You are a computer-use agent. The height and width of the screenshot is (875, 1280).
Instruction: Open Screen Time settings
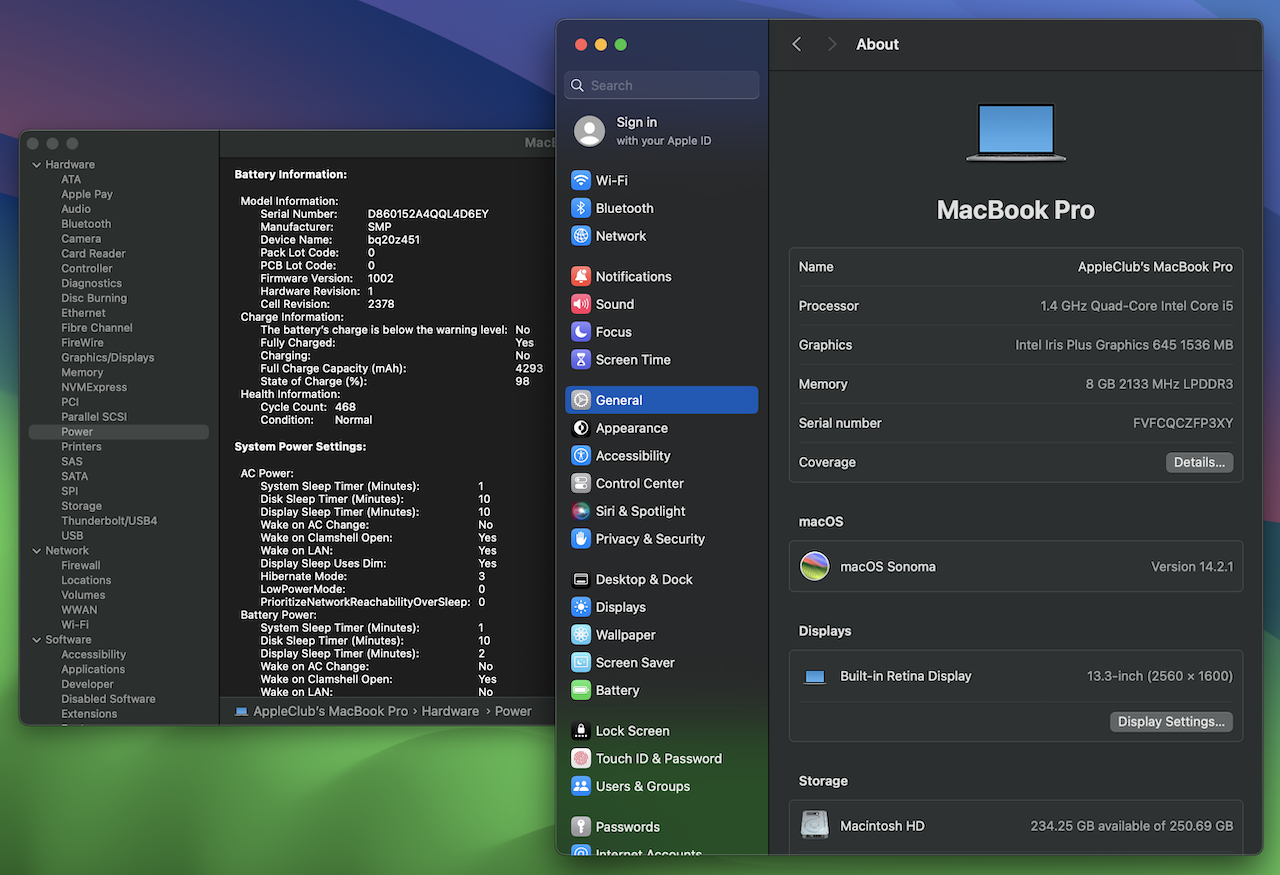point(662,360)
